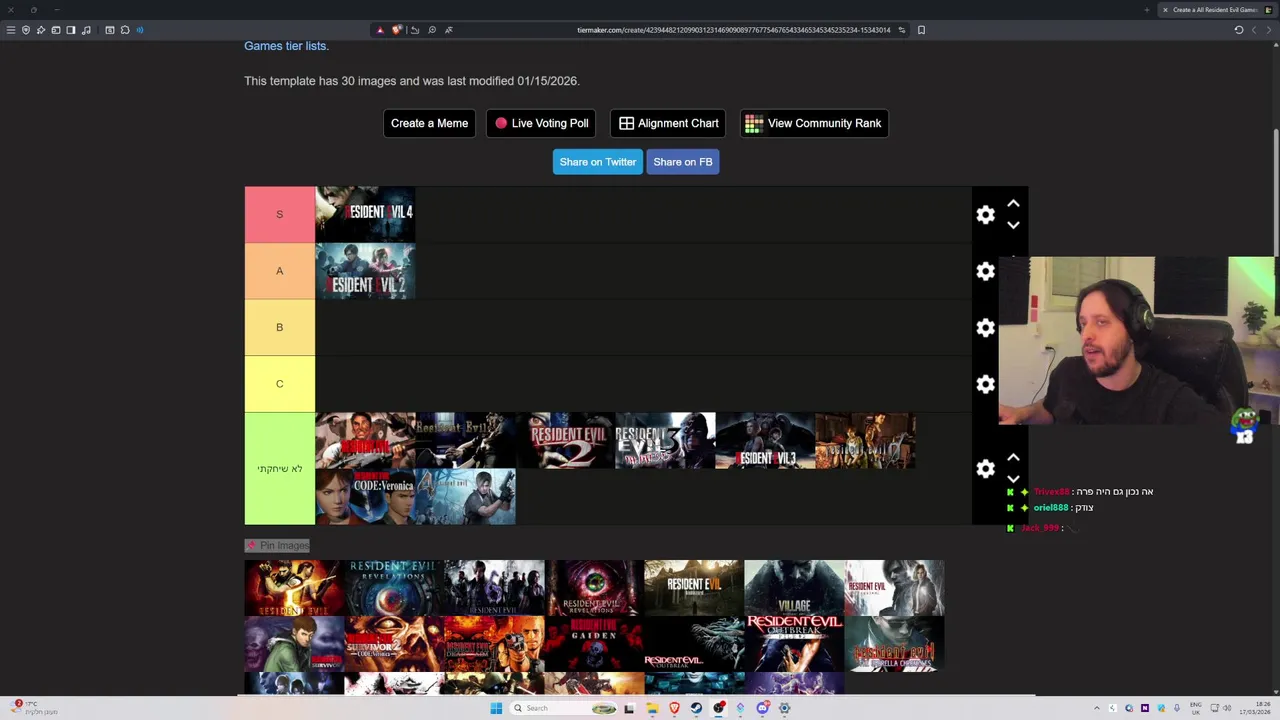Image resolution: width=1280 pixels, height=720 pixels.
Task: Toggle Pin Images option
Action: click(277, 545)
